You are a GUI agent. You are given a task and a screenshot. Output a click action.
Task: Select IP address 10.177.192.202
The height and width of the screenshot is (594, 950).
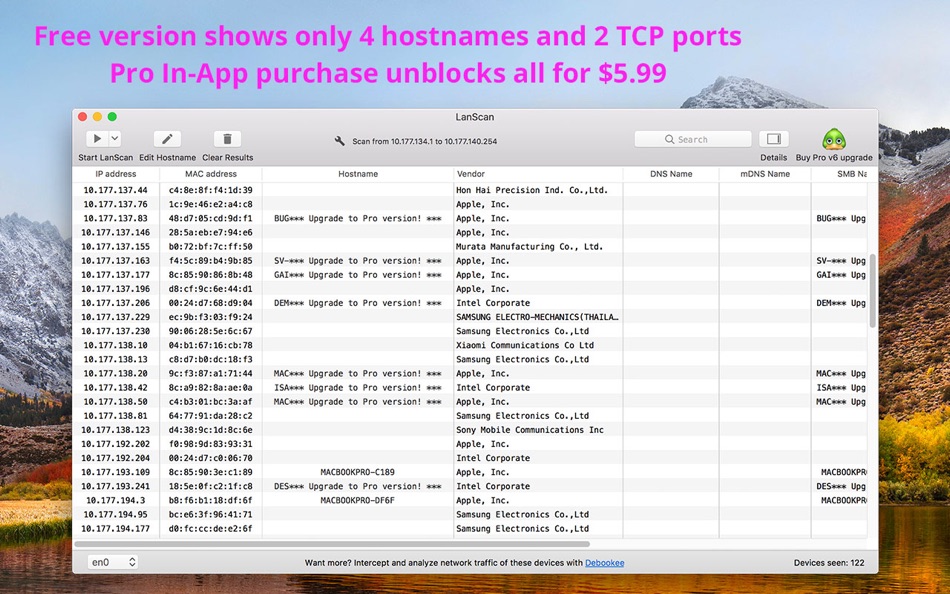[116, 444]
